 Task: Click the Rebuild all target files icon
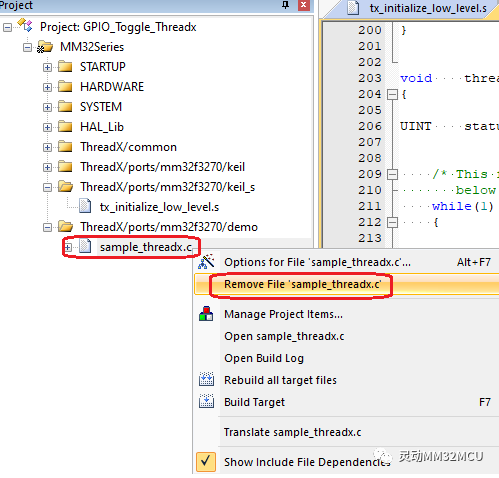click(206, 379)
